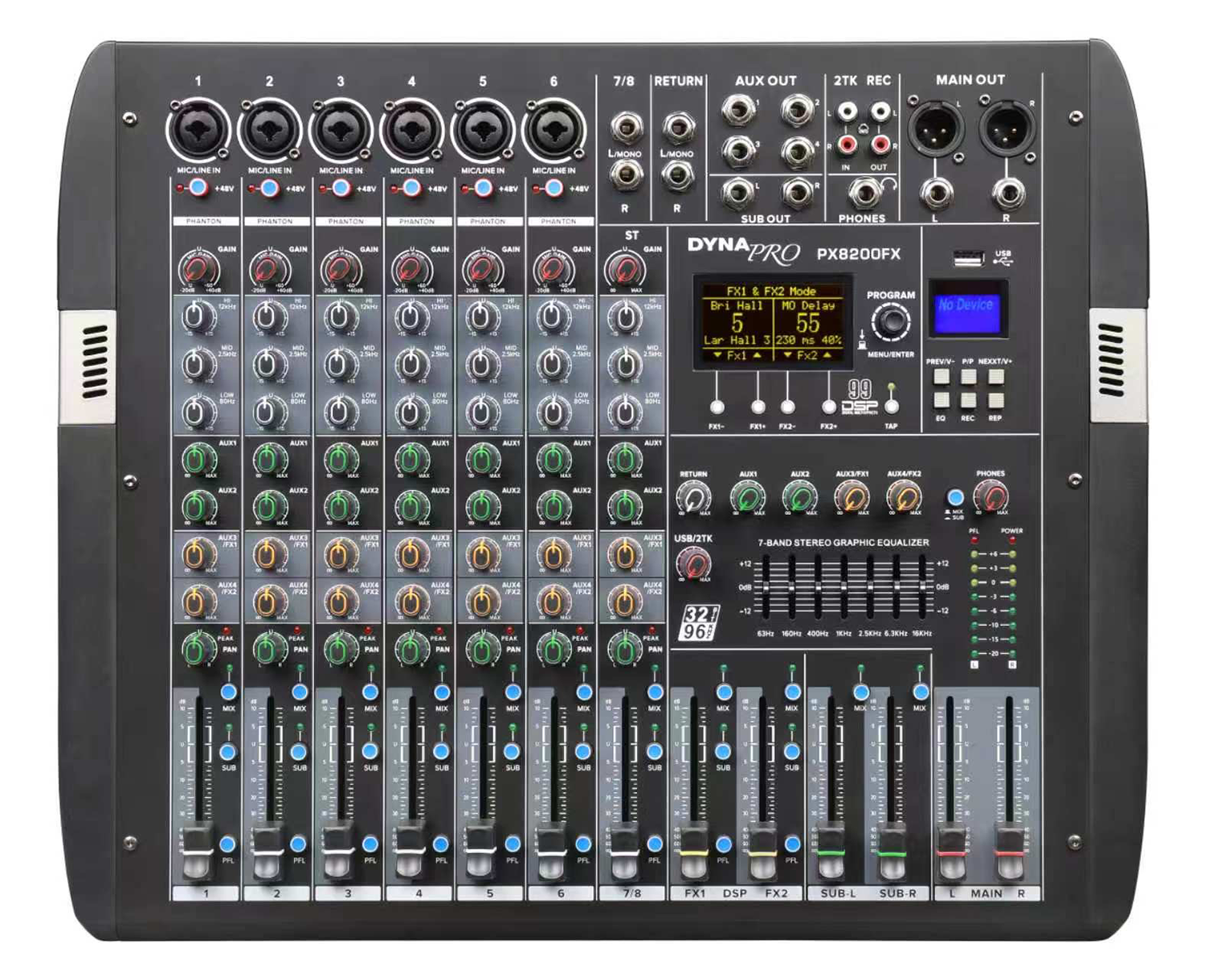Toggle the +48V phantom switch on channel 3
Screen dimensions: 1205x980
341,188
